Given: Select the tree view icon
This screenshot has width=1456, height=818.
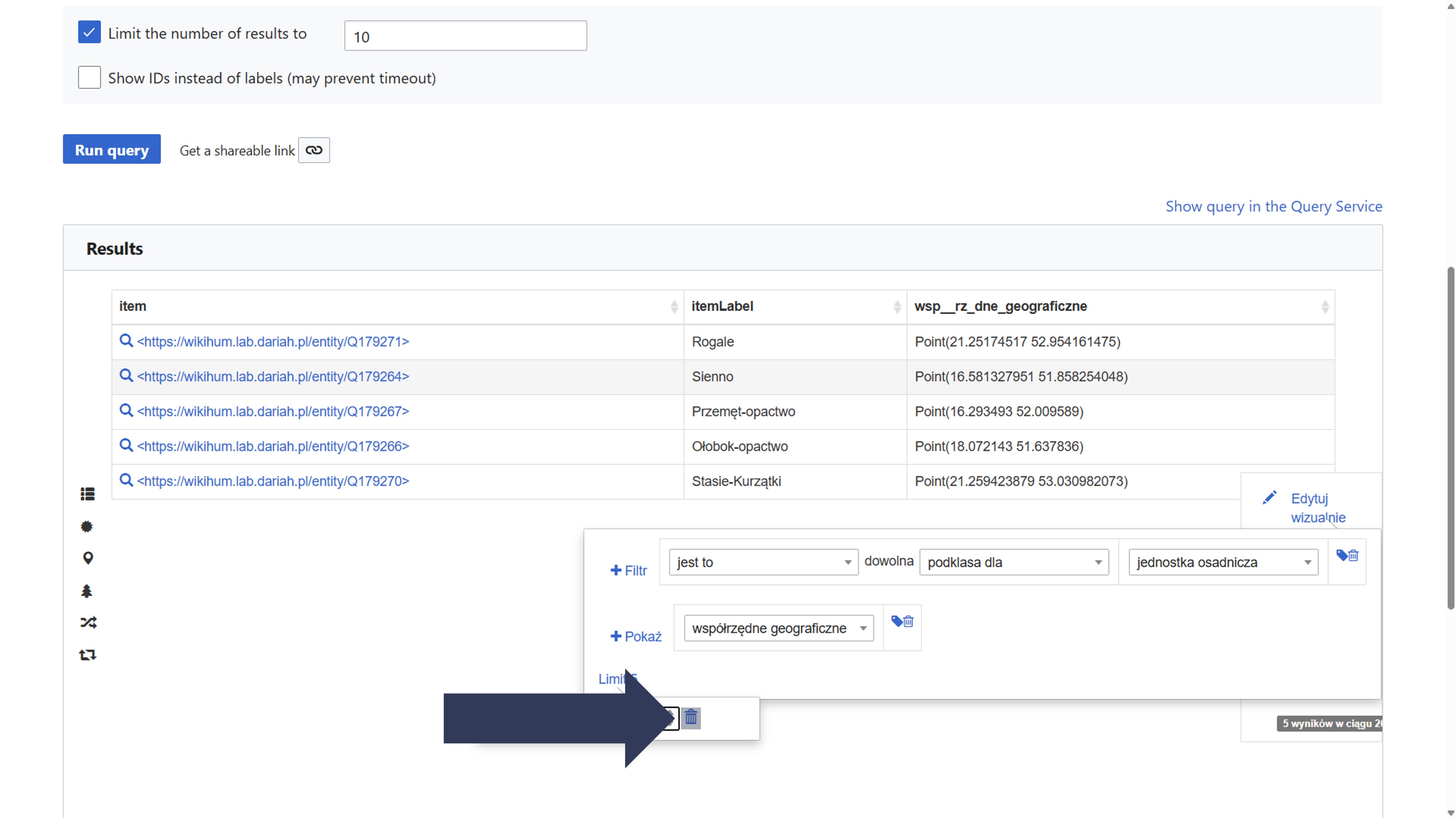Looking at the screenshot, I should click(x=86, y=591).
